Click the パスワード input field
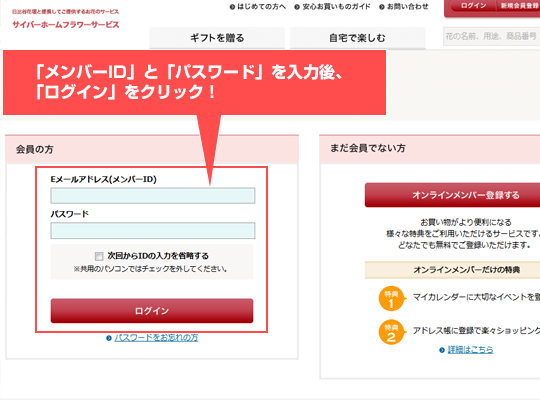The image size is (540, 400). click(x=153, y=230)
